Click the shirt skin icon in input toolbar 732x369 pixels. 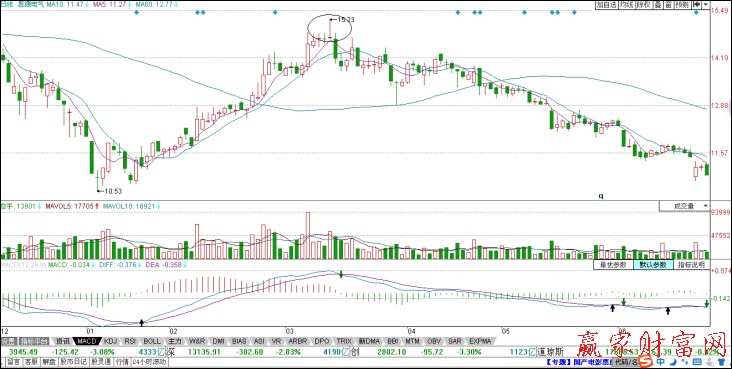722,362
